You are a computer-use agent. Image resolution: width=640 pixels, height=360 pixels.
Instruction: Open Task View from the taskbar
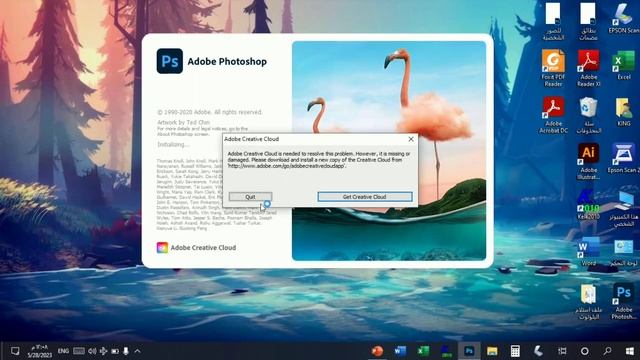click(562, 351)
